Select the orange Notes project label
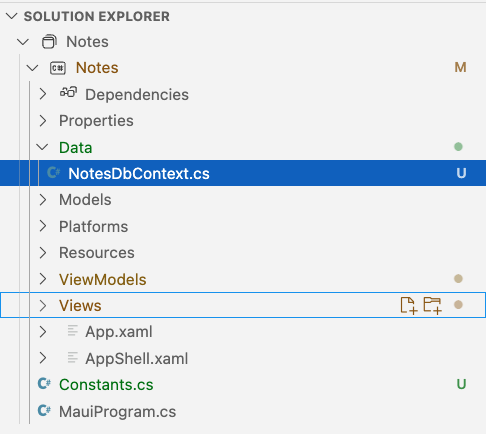This screenshot has width=486, height=434. (x=97, y=68)
